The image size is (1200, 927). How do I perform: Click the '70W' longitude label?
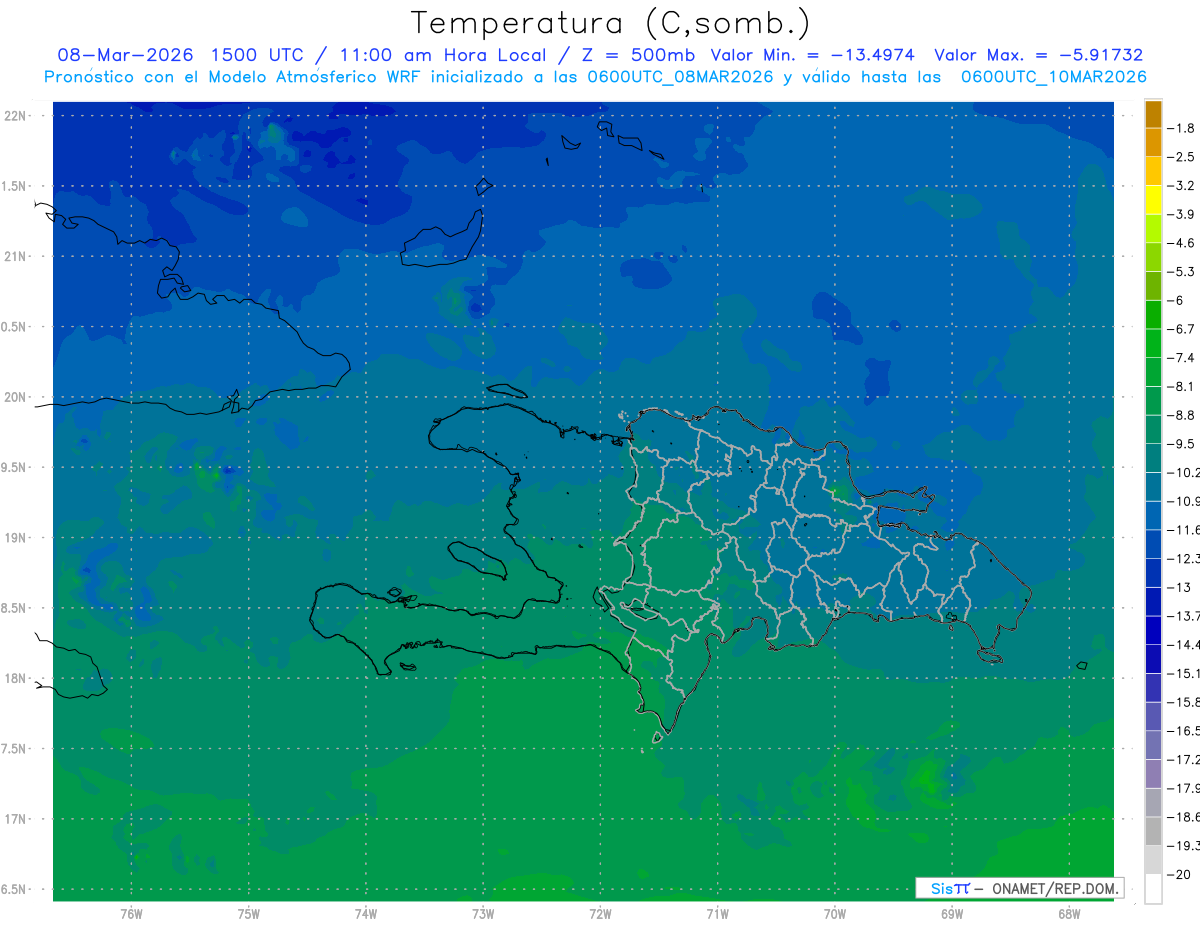835,914
